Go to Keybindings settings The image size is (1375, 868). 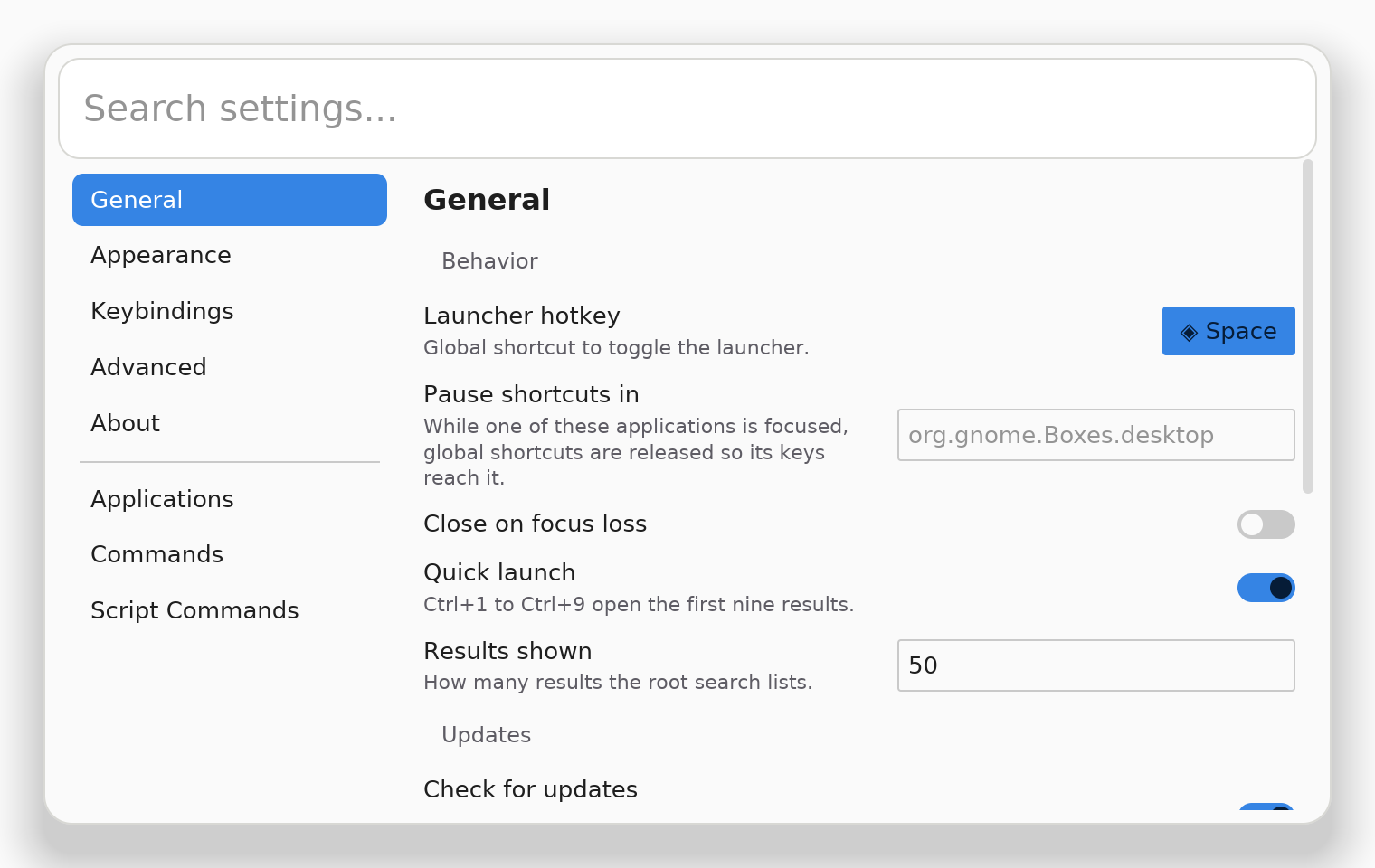230,312
